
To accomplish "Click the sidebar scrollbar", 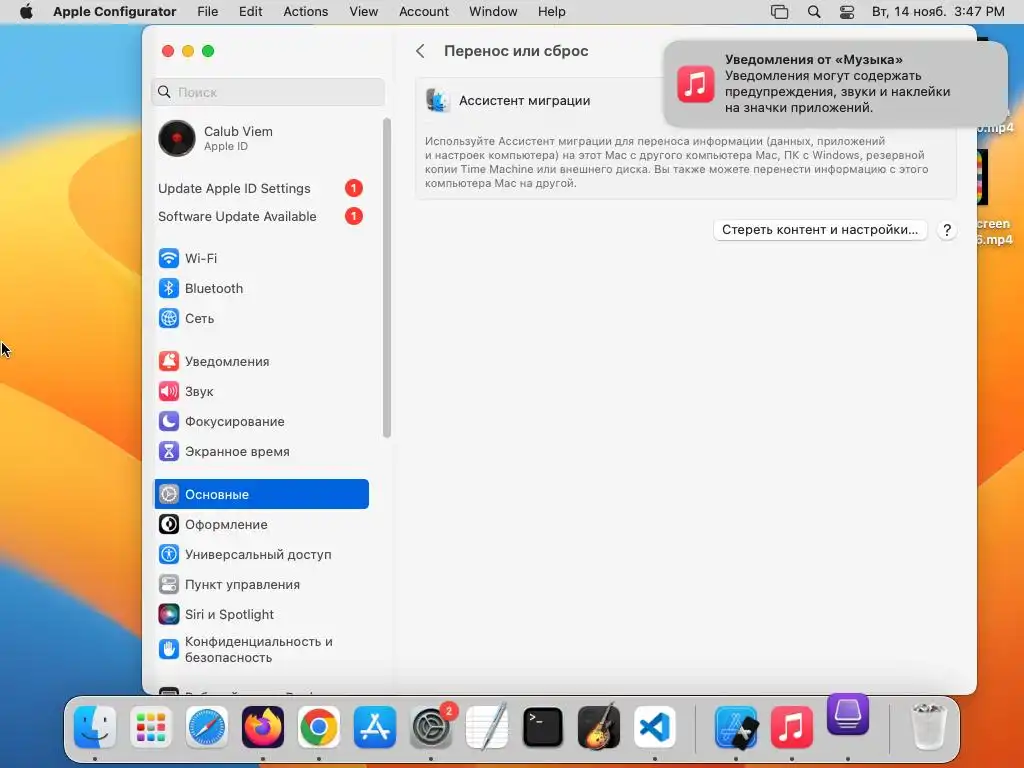I will point(387,278).
